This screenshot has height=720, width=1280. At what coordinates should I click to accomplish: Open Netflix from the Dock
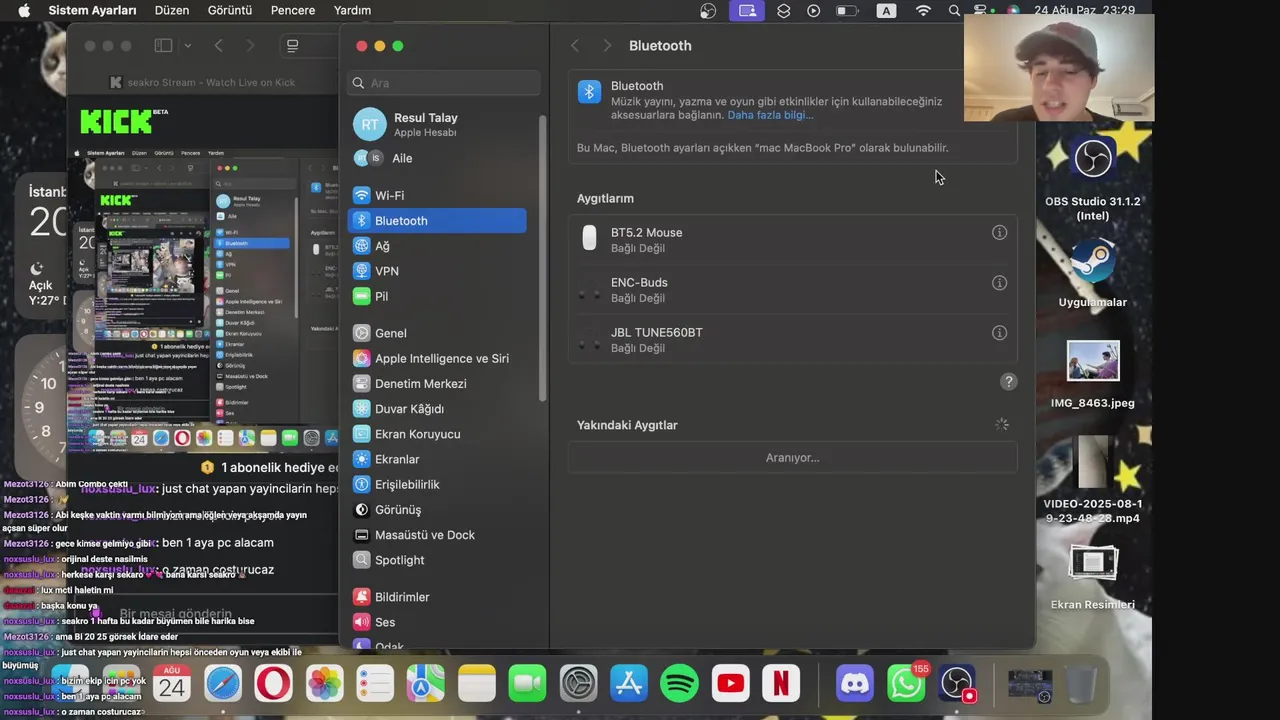pyautogui.click(x=781, y=684)
